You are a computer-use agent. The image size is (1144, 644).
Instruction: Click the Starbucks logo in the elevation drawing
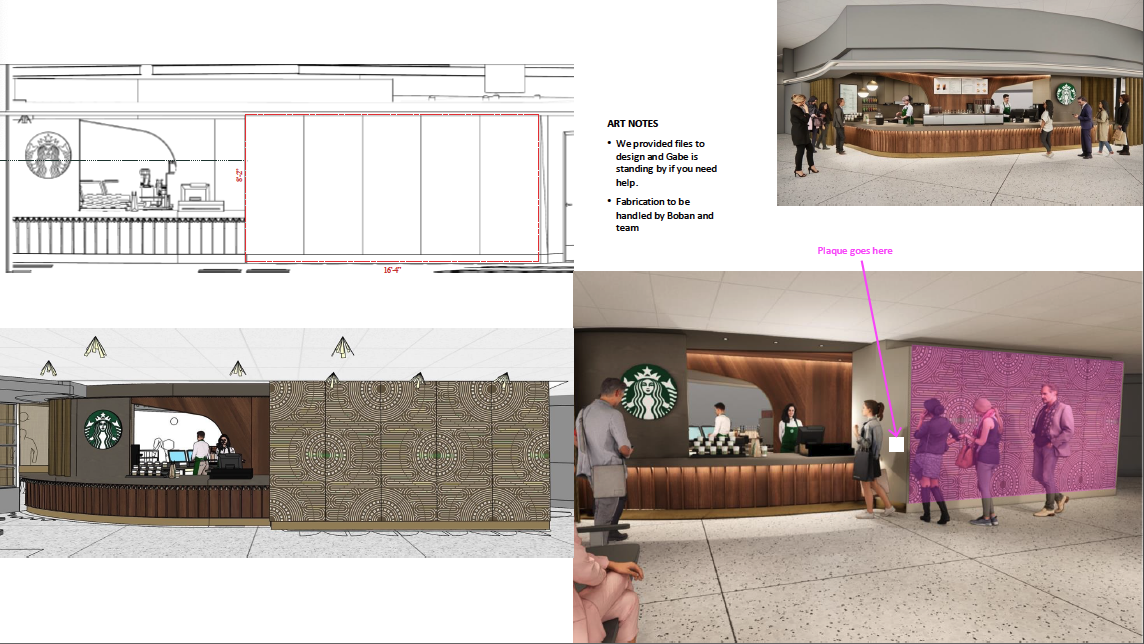[x=48, y=155]
